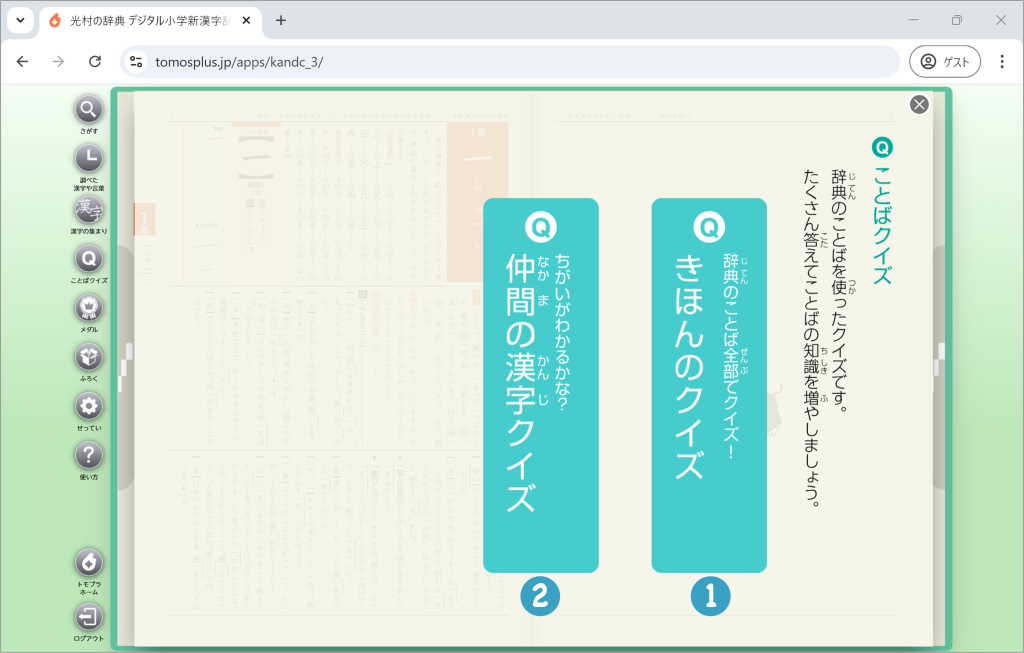Start the 仲間の漢字クイズ card
The image size is (1024, 653).
click(541, 385)
